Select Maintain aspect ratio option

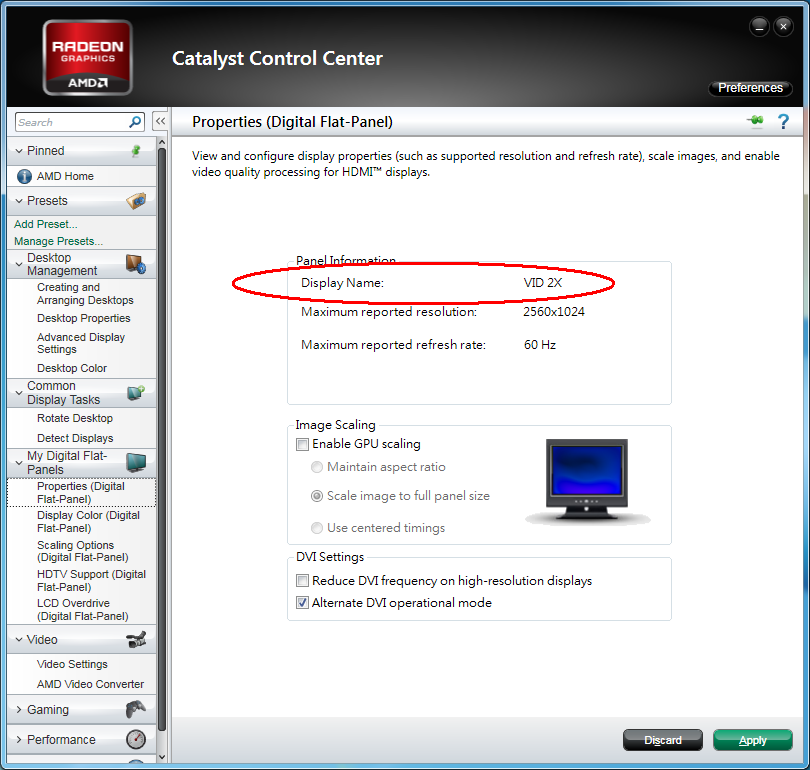click(x=317, y=467)
